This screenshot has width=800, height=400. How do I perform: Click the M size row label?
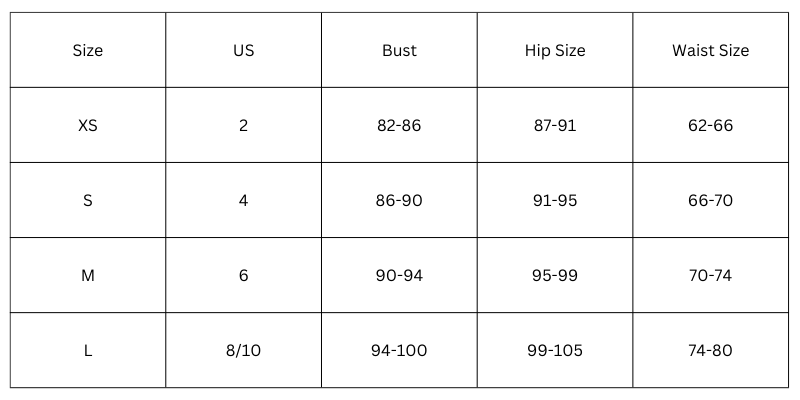(88, 275)
